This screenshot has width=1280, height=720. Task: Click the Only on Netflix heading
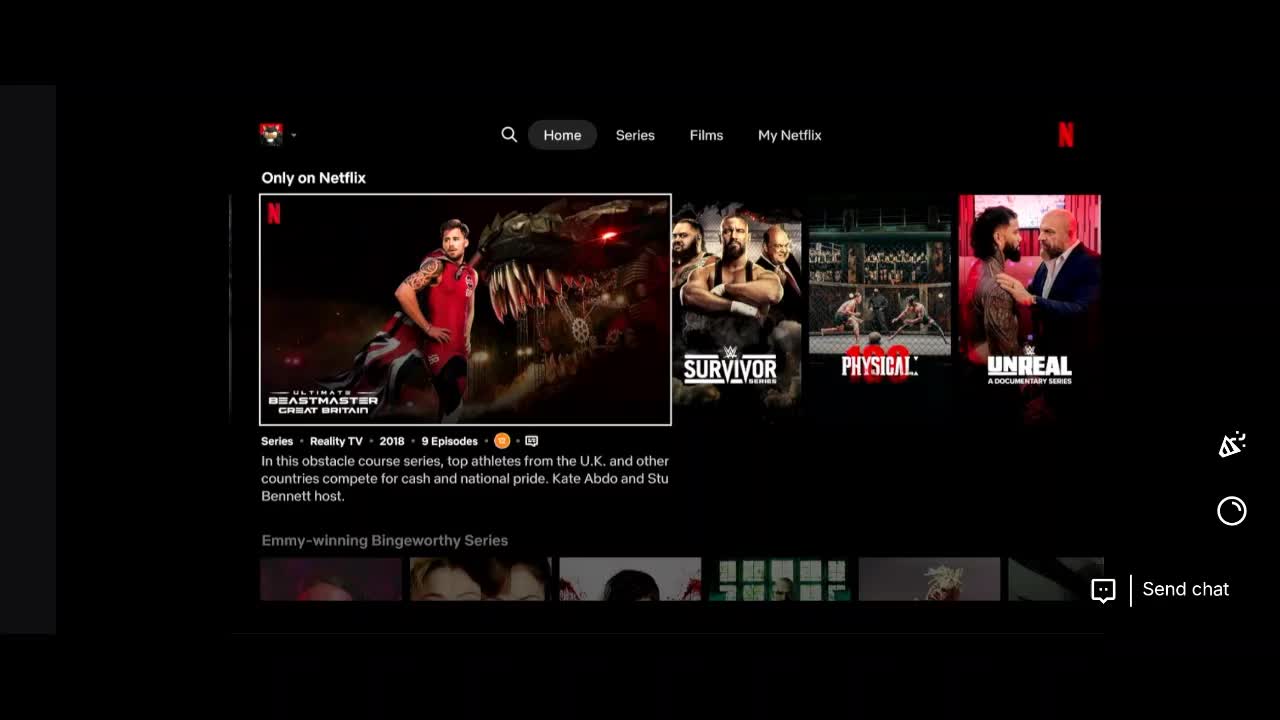(x=313, y=178)
